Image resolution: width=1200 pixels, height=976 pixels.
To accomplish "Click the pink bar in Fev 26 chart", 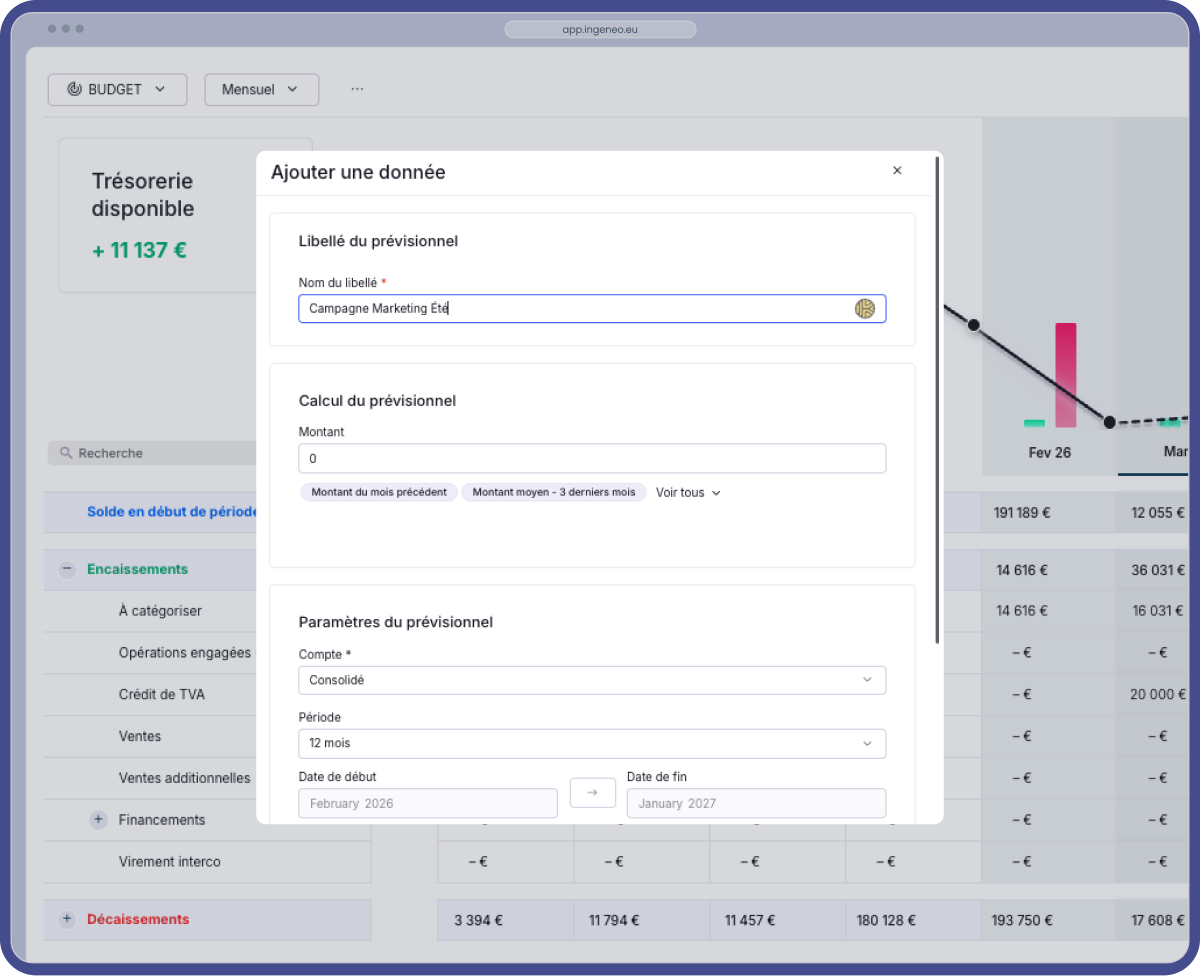I will click(x=1065, y=375).
